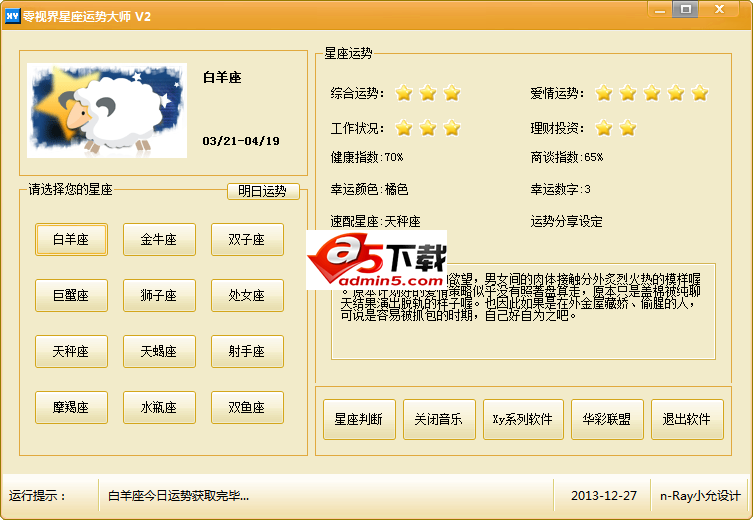This screenshot has height=520, width=753.
Task: Open the 华彩联盟 button
Action: [607, 419]
